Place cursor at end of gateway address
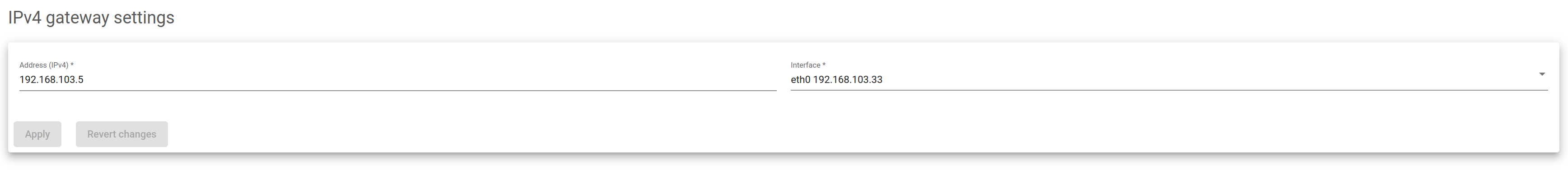 point(84,79)
